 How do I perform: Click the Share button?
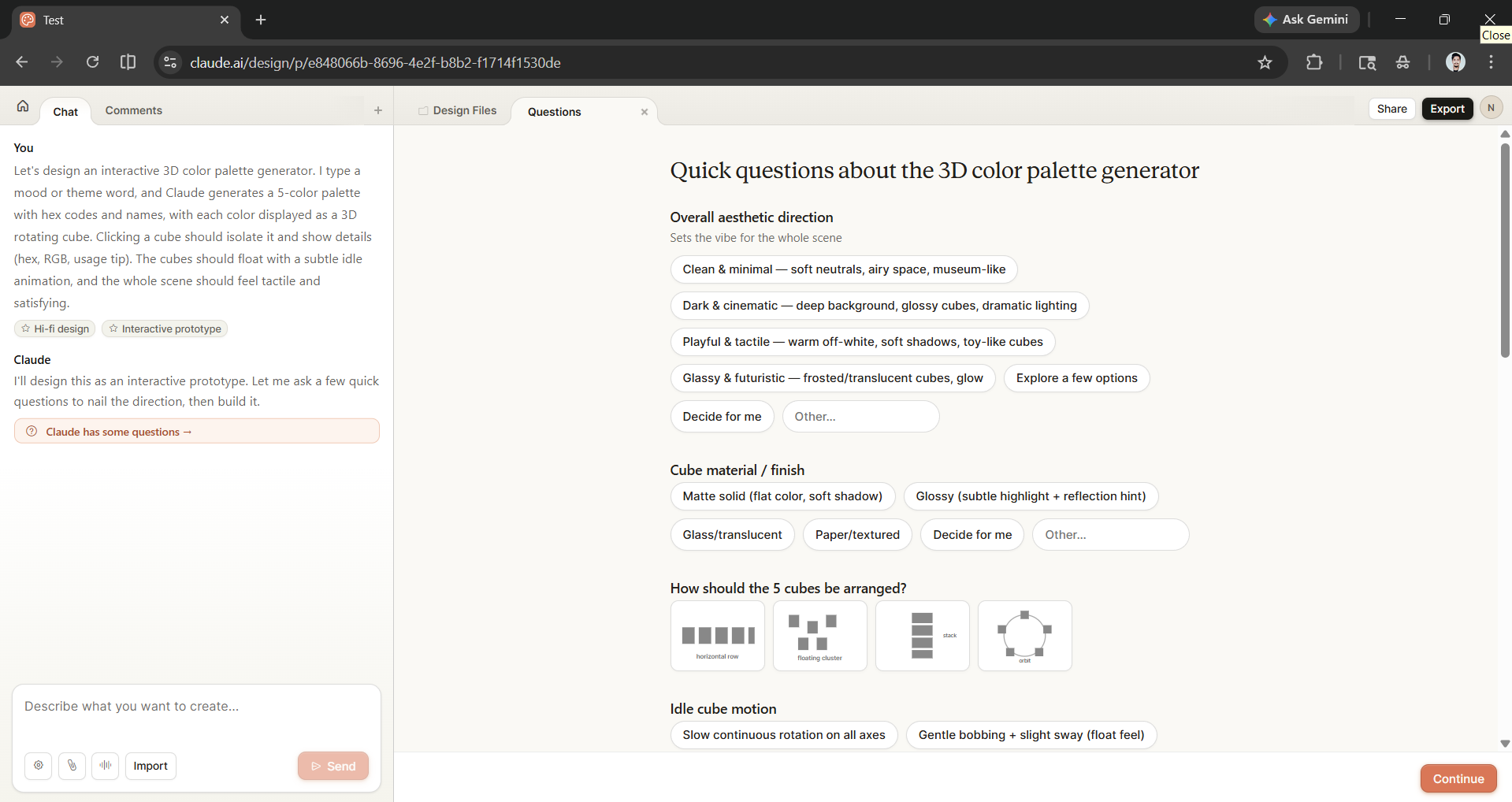(x=1392, y=109)
